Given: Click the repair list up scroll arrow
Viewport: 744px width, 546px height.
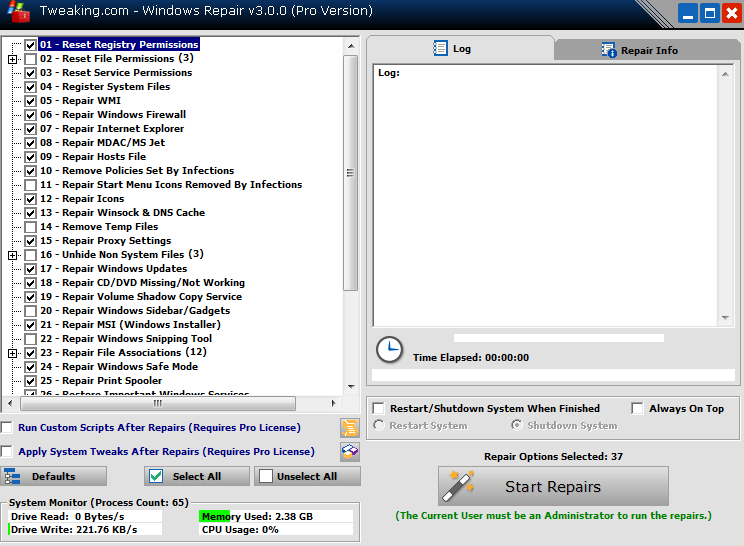Looking at the screenshot, I should 351,46.
